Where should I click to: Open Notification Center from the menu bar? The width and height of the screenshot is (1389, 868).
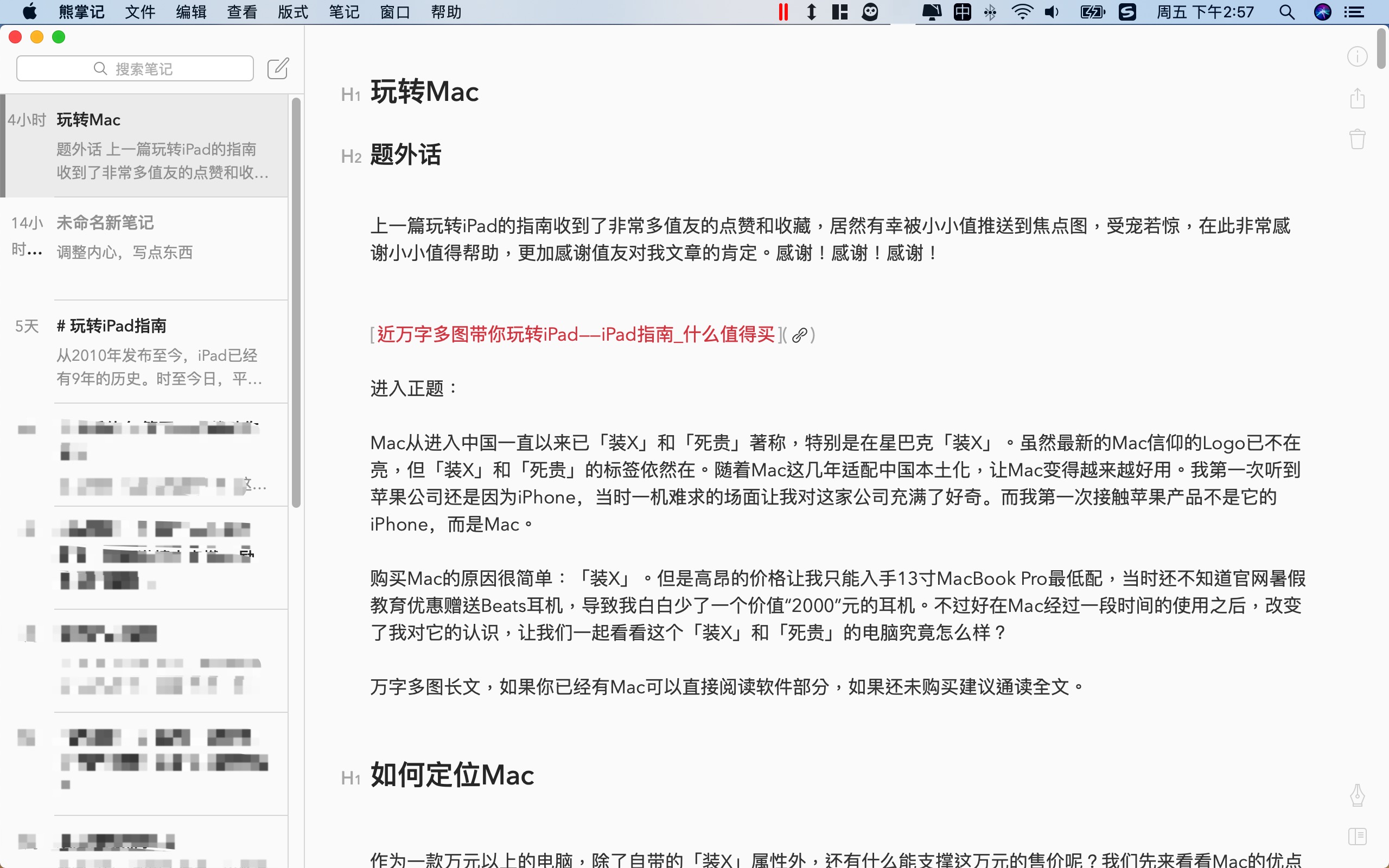1355,11
